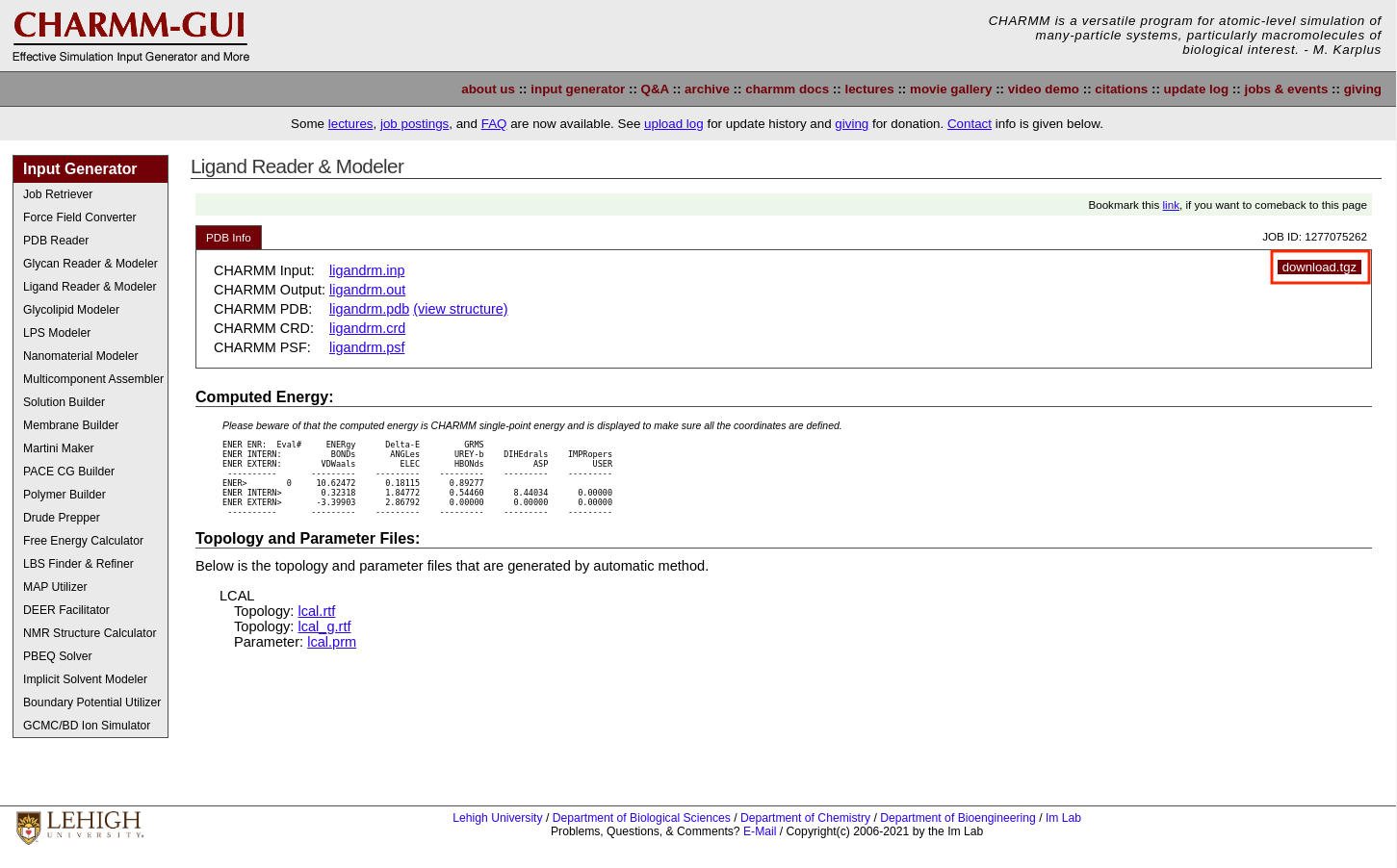
Task: Open Free Energy Calculator in sidebar
Action: 91,541
